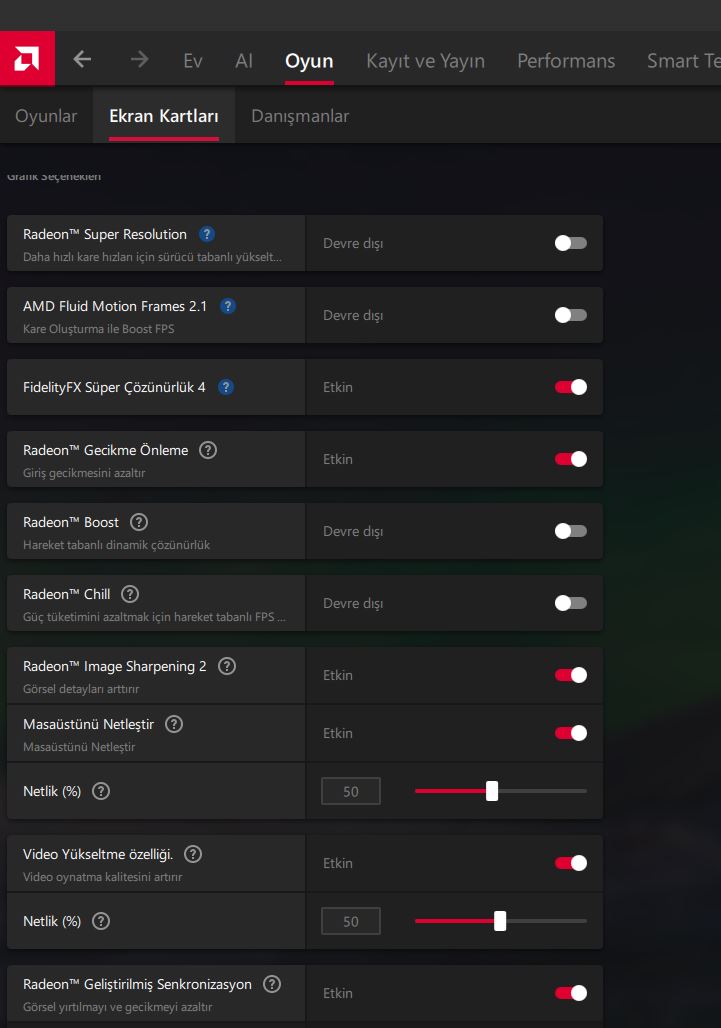The width and height of the screenshot is (721, 1028).
Task: Open help for Radeon Image Sharpening 2
Action: [x=227, y=667]
